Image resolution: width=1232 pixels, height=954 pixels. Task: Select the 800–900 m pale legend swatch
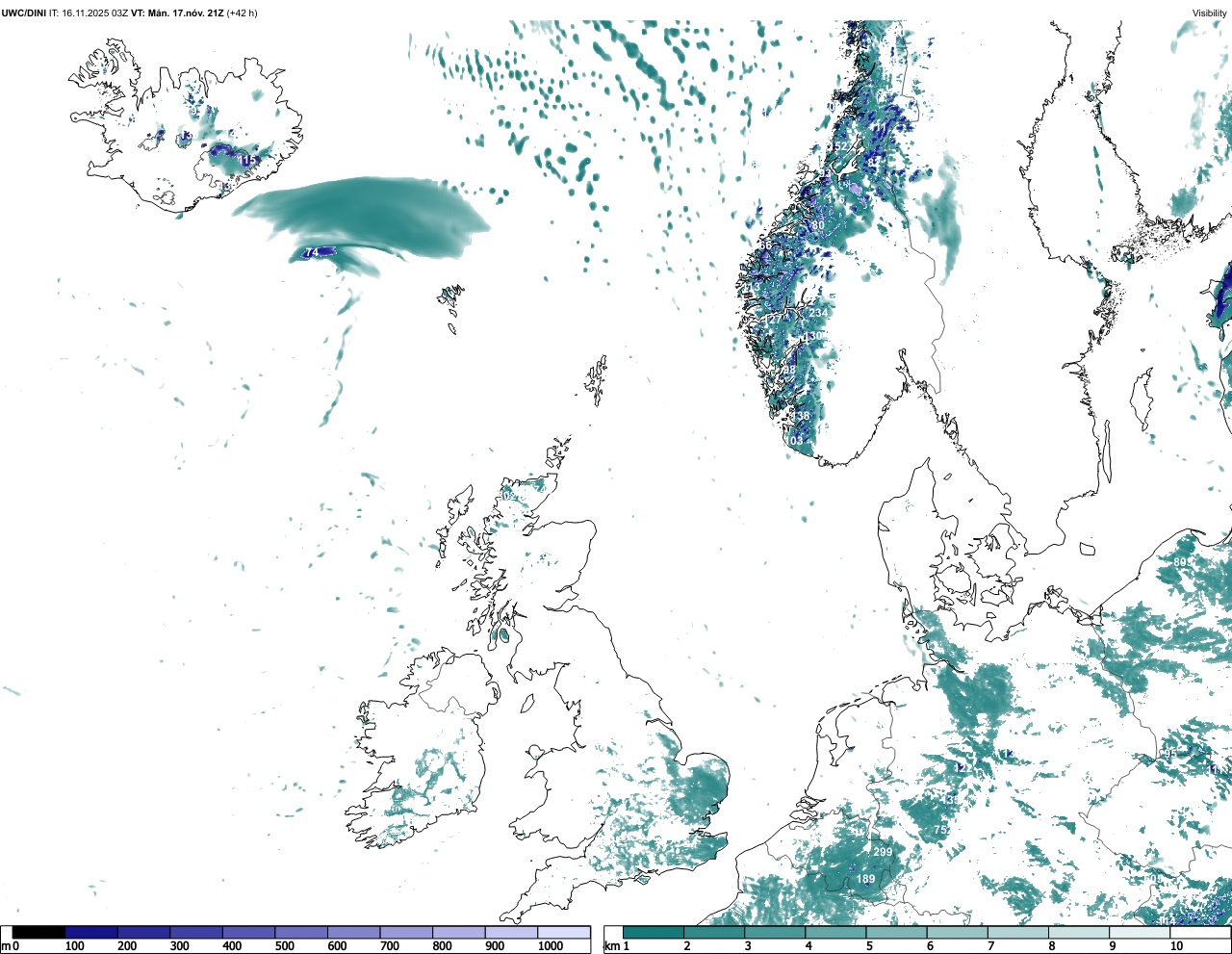pos(458,932)
